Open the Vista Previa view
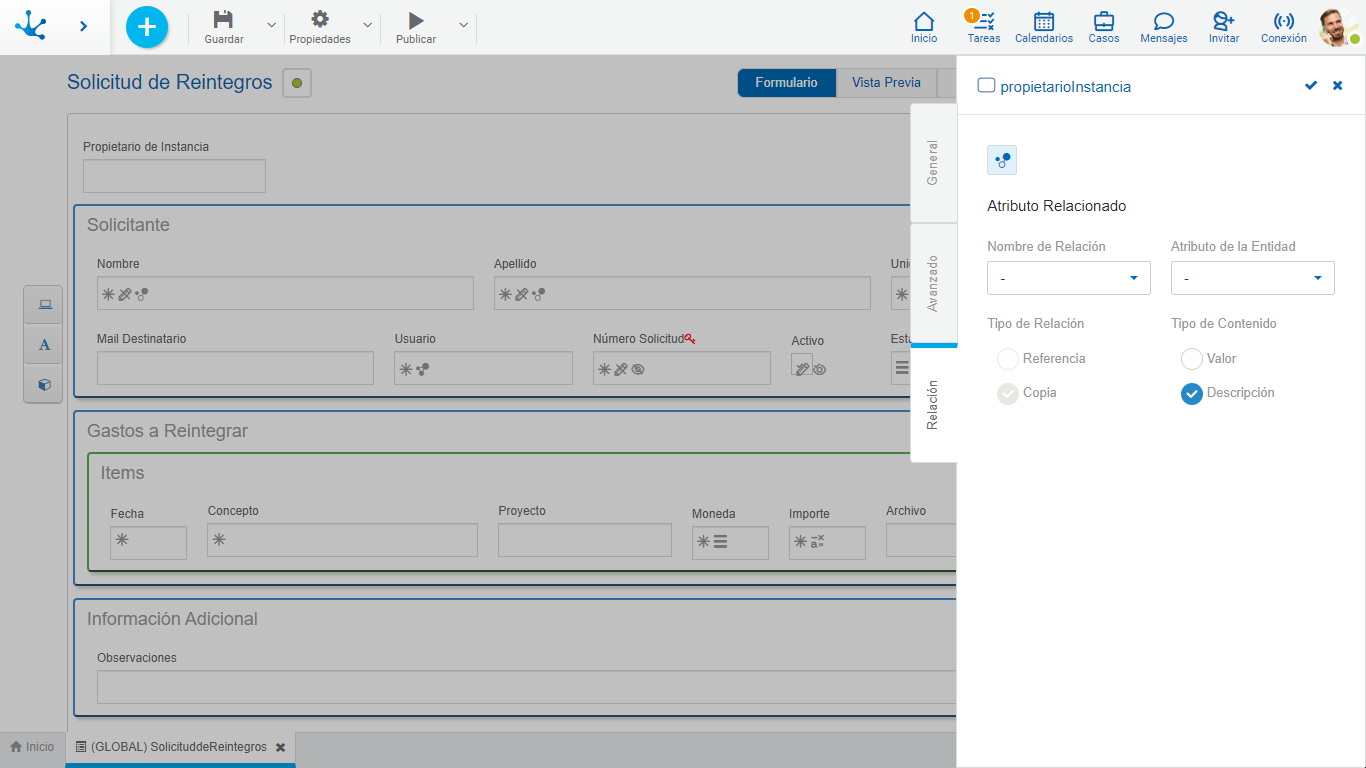The width and height of the screenshot is (1366, 768). coord(886,83)
